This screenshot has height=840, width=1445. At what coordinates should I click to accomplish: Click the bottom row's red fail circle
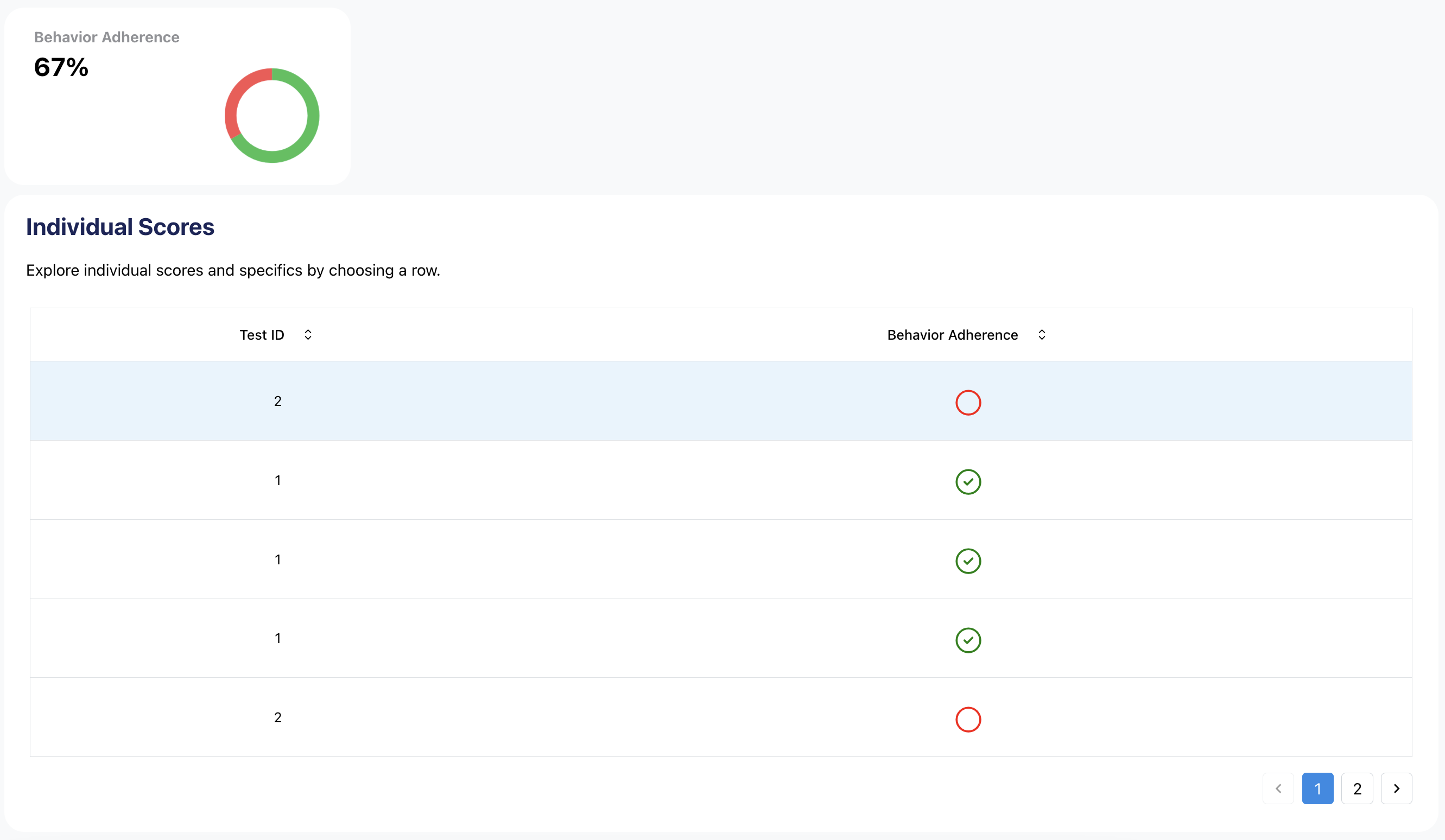(x=968, y=719)
